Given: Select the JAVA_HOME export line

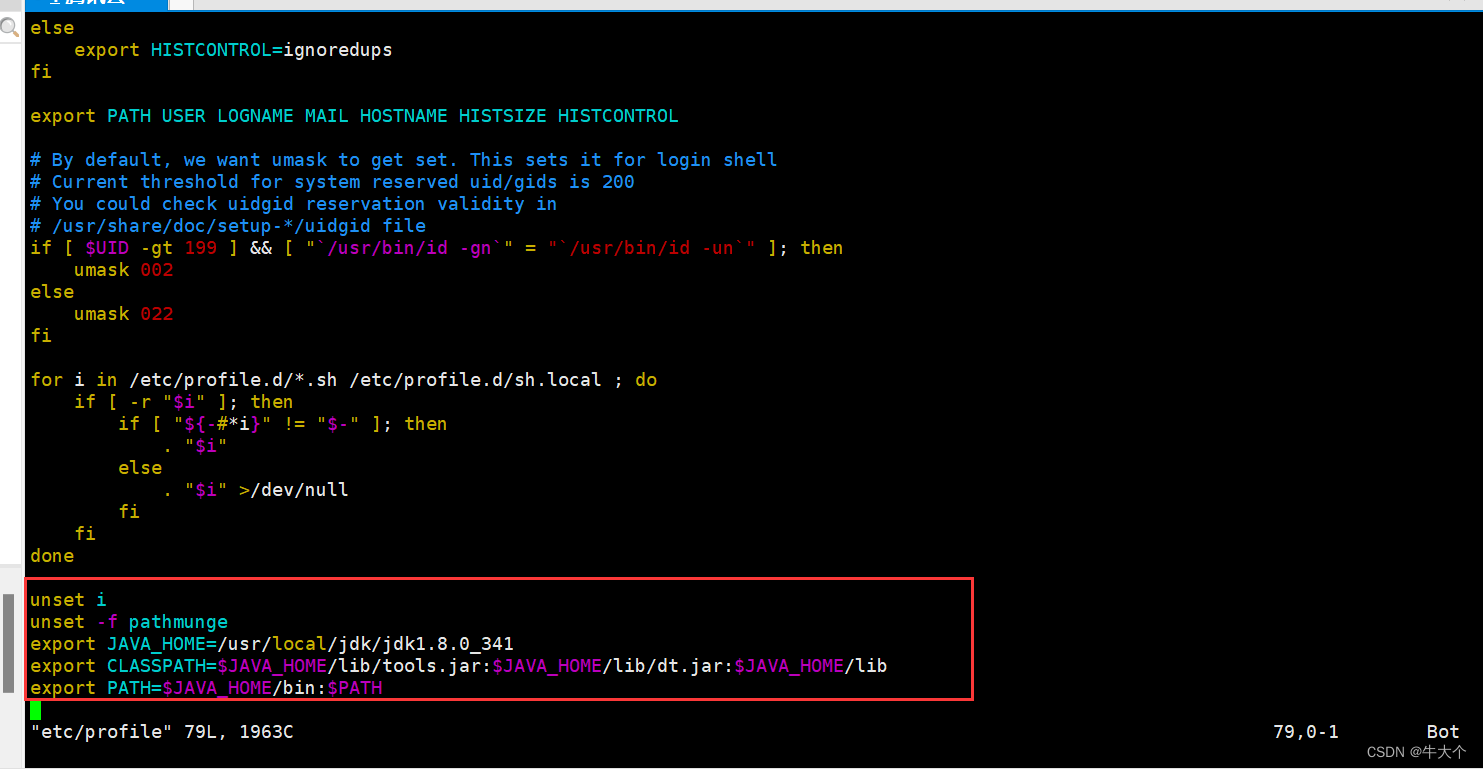Looking at the screenshot, I should [270, 643].
